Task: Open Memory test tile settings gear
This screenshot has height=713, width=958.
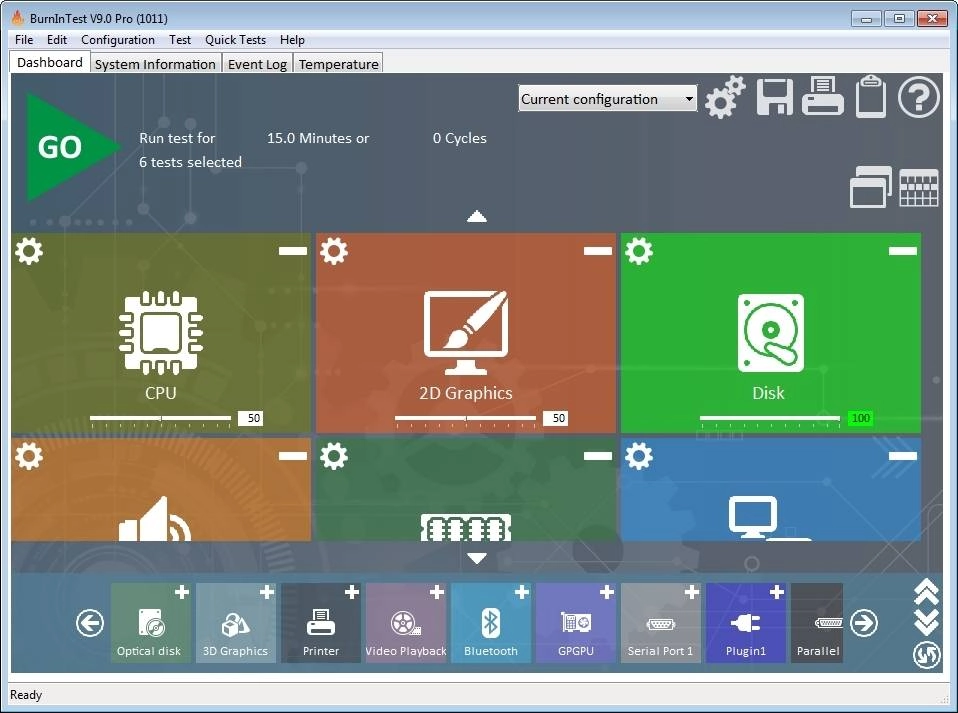Action: point(334,456)
